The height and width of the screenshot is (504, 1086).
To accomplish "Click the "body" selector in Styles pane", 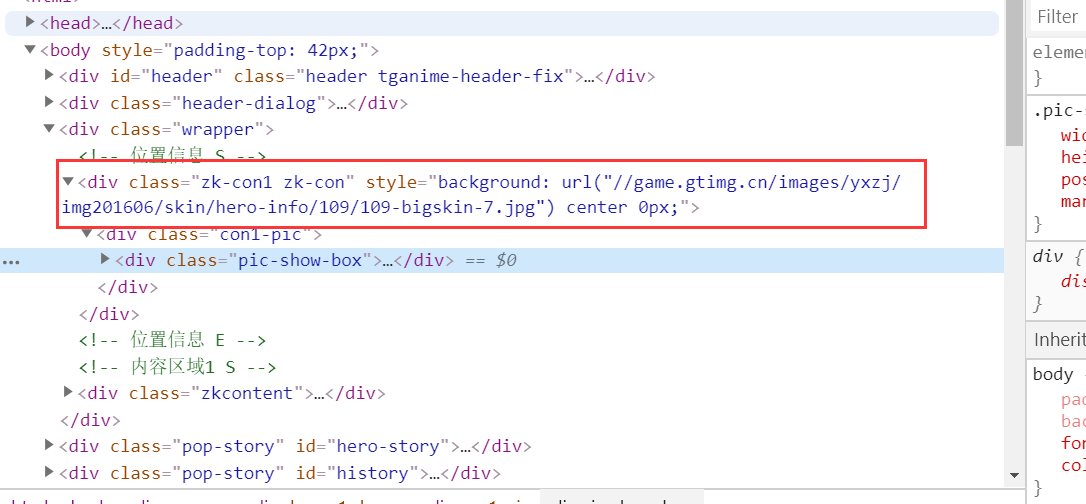I will click(x=1052, y=375).
